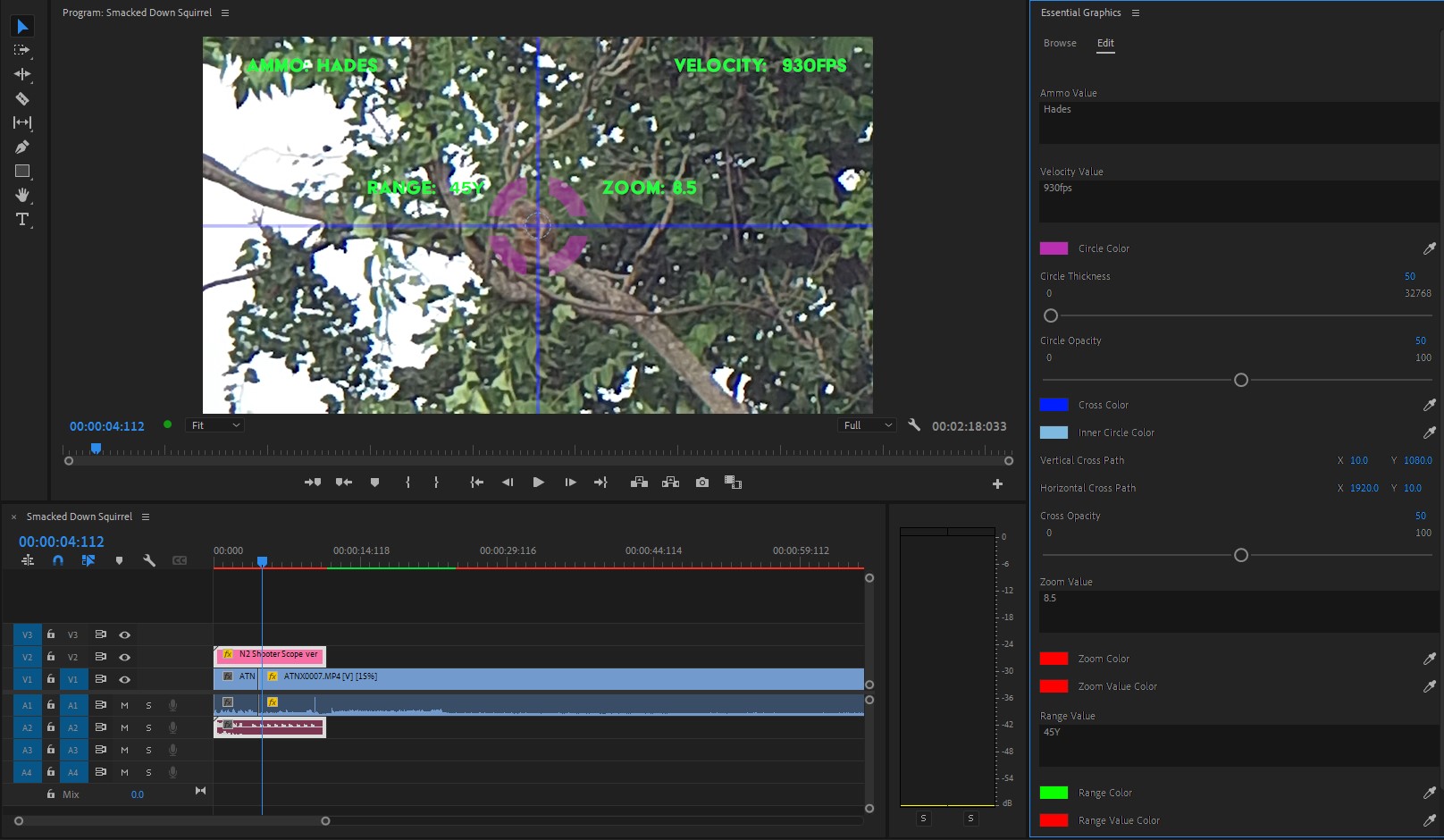The height and width of the screenshot is (840, 1444).
Task: Click the Circle Thickness slider handle
Action: [x=1051, y=315]
